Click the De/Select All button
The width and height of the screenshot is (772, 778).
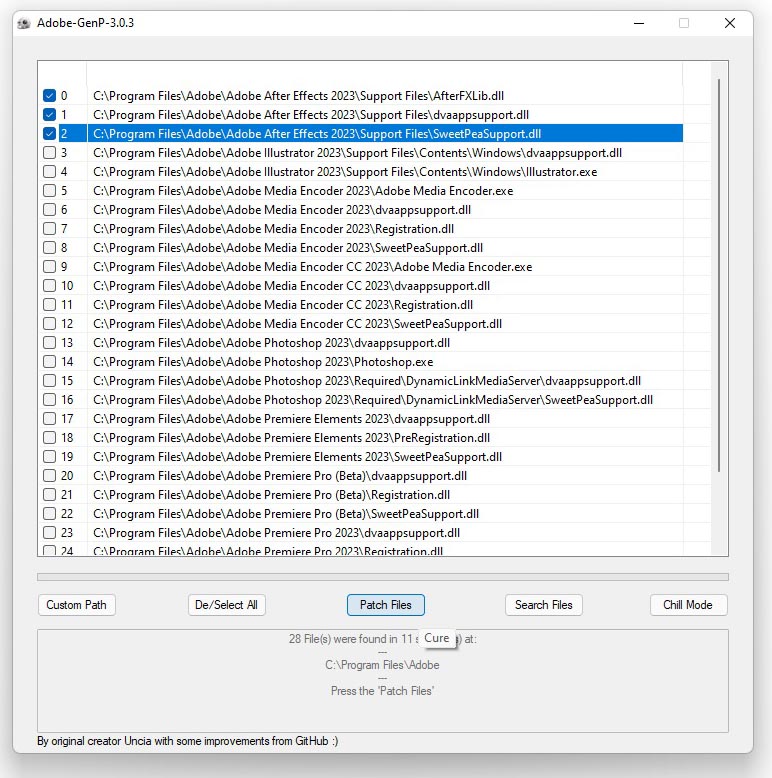click(x=227, y=605)
